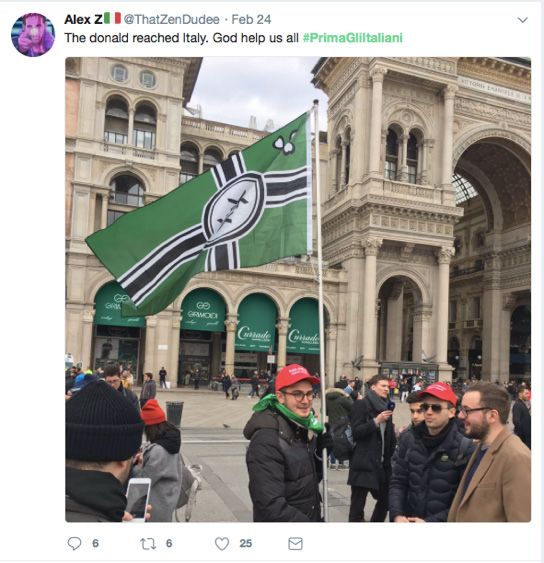The height and width of the screenshot is (563, 544).
Task: Open the Alex Z display name
Action: [x=83, y=19]
